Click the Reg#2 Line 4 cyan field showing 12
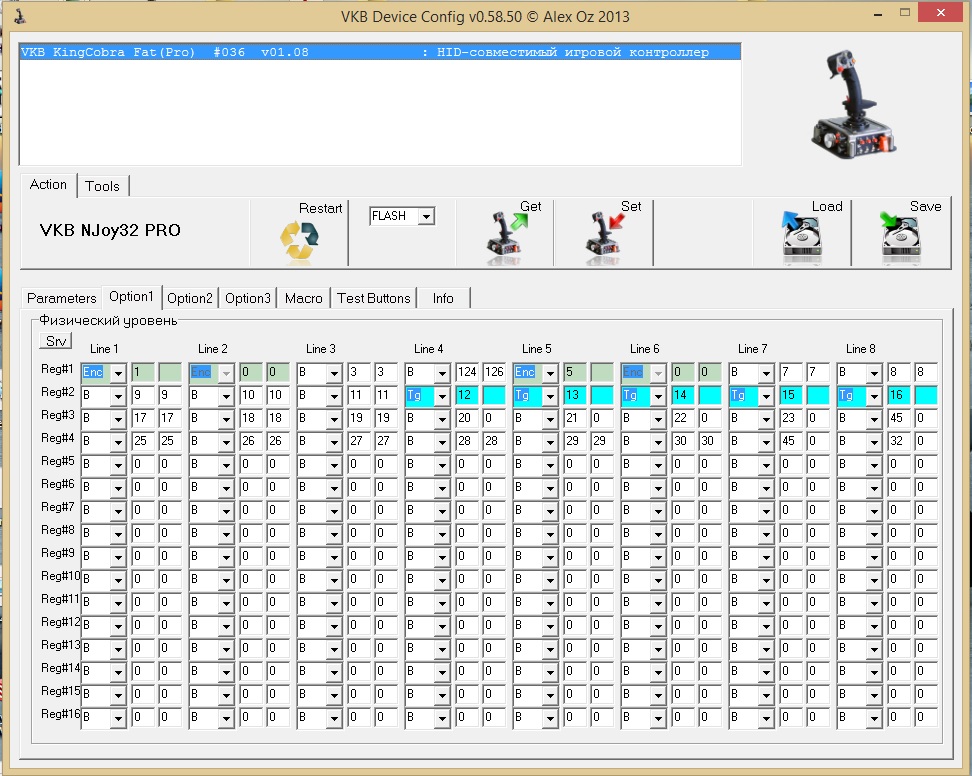972x776 pixels. pyautogui.click(x=467, y=395)
